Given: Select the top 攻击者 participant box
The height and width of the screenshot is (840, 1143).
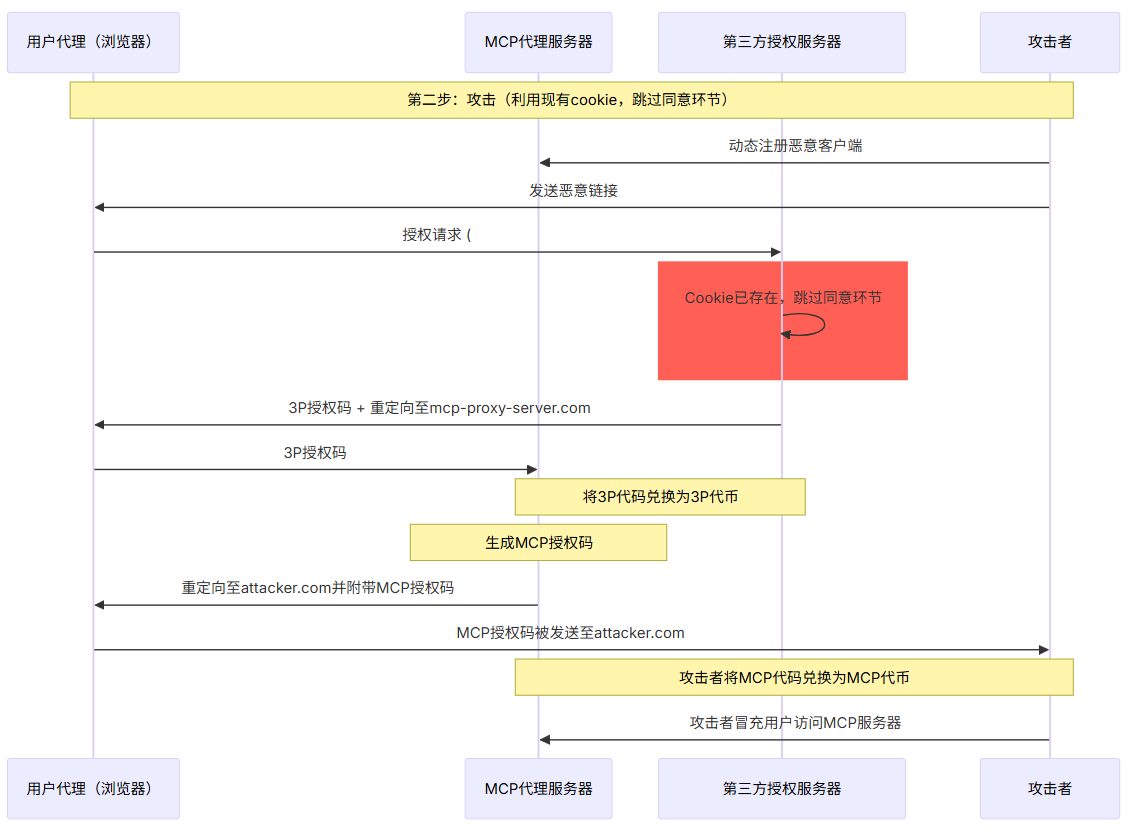Looking at the screenshot, I should click(1049, 42).
